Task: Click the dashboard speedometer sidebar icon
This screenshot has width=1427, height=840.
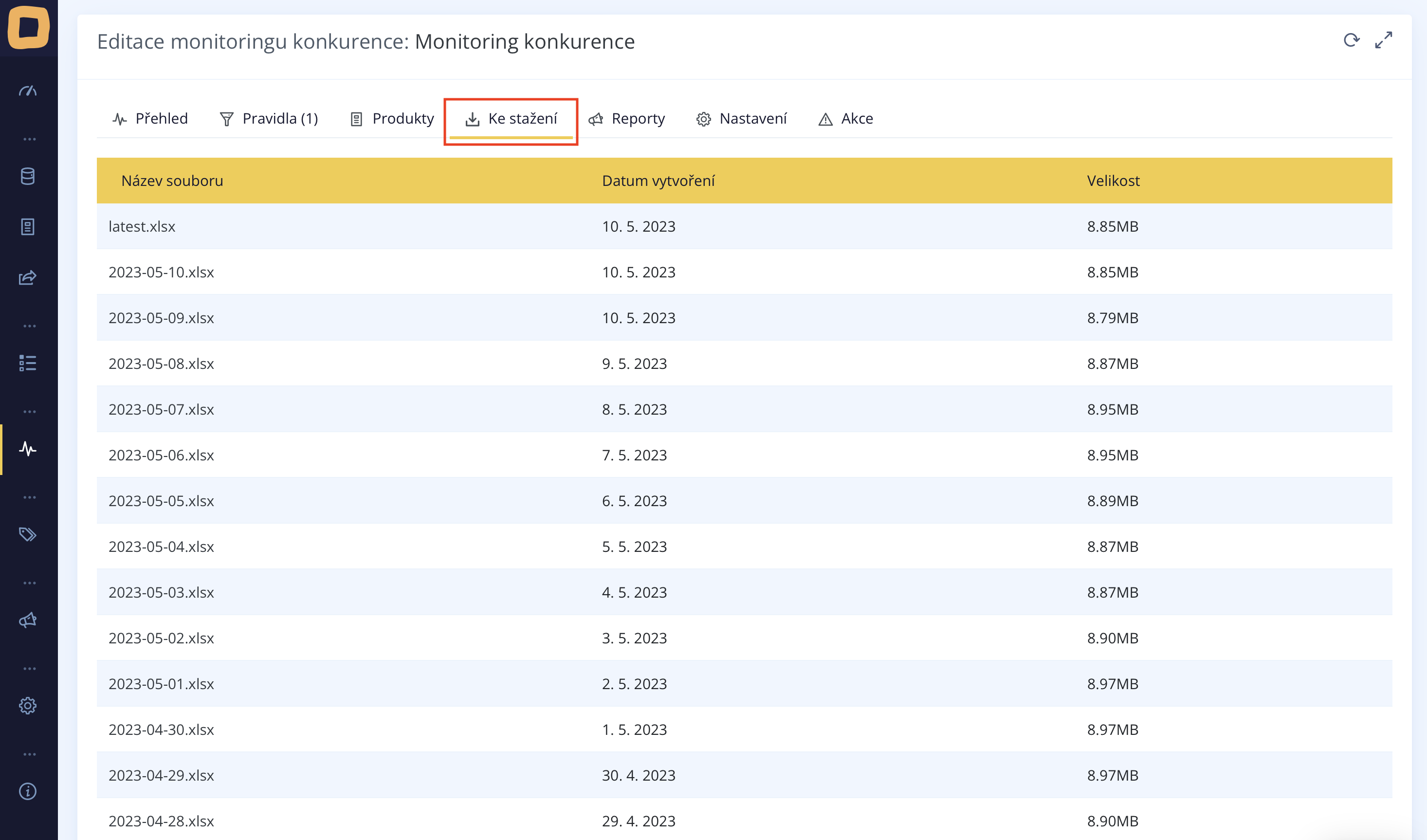Action: click(x=28, y=91)
